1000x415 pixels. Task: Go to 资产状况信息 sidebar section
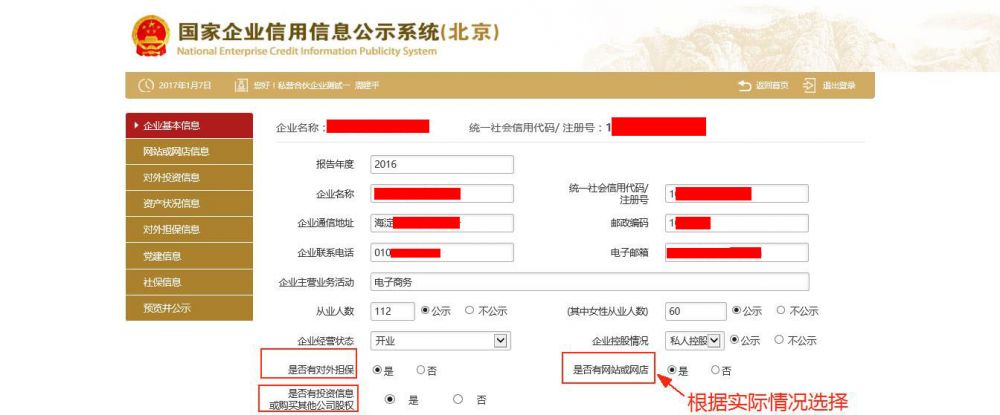point(175,204)
